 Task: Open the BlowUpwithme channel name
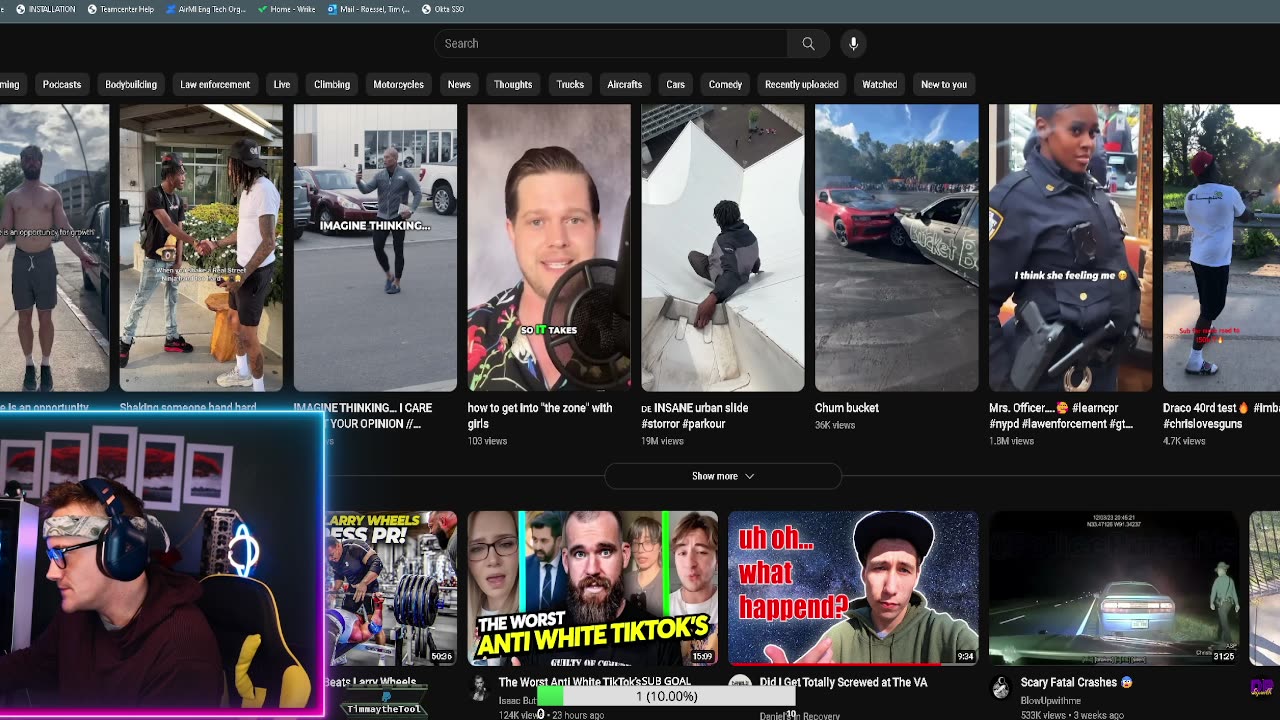pyautogui.click(x=1049, y=701)
